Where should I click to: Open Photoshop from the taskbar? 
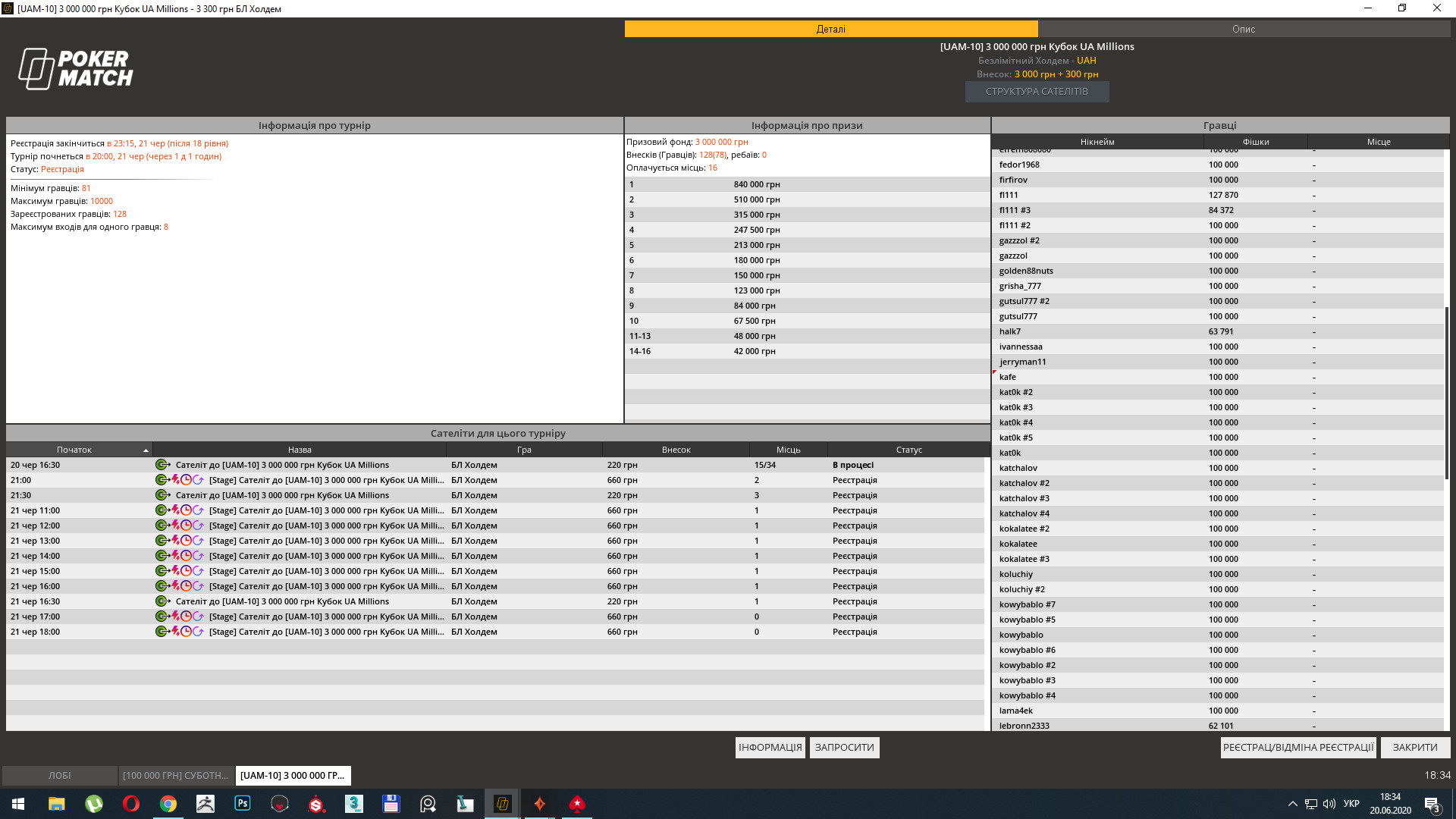(243, 804)
